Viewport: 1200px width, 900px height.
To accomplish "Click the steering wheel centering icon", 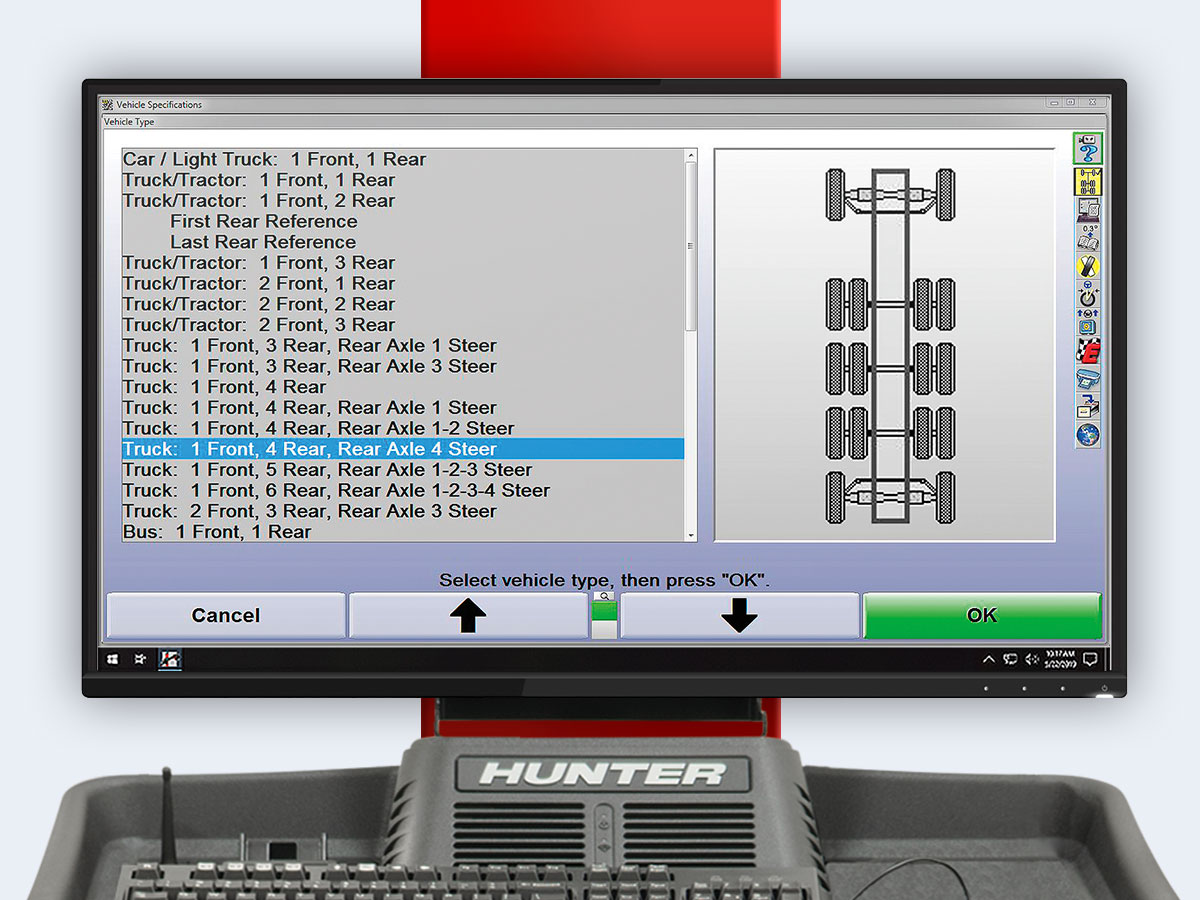I will click(1087, 294).
